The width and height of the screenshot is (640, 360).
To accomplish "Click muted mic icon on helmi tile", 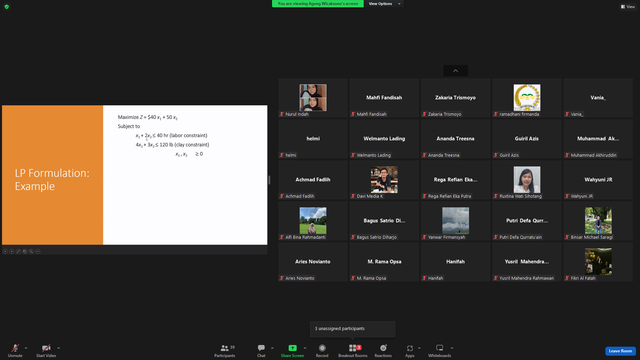I will (x=282, y=155).
